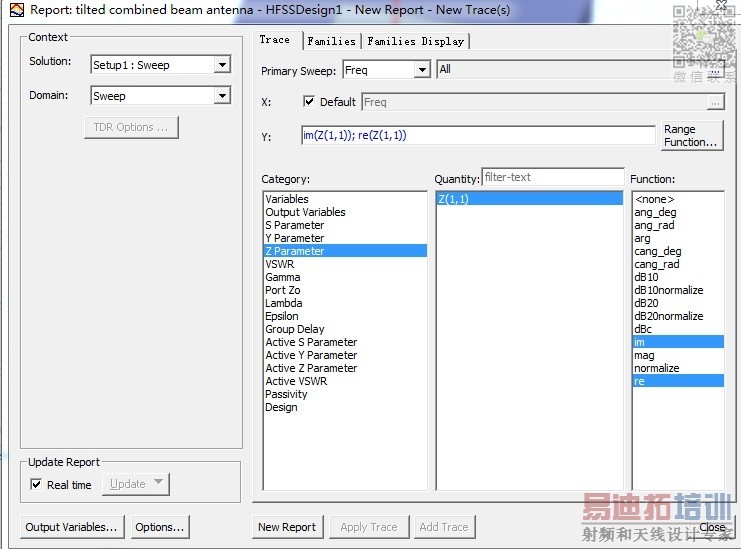Image resolution: width=741 pixels, height=549 pixels.
Task: Select Z Parameter category
Action: pos(345,251)
